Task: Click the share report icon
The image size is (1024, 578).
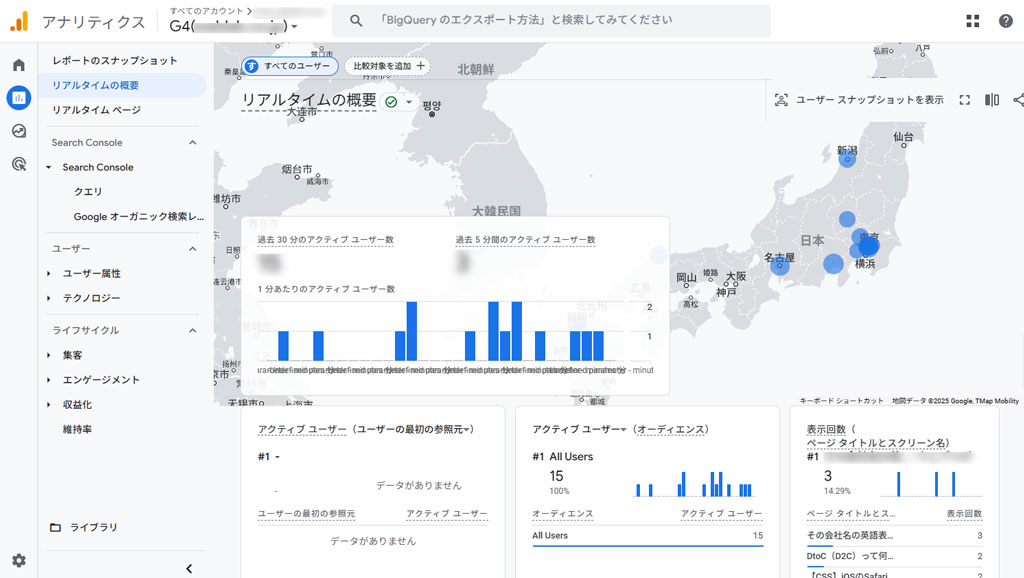Action: (x=1018, y=100)
